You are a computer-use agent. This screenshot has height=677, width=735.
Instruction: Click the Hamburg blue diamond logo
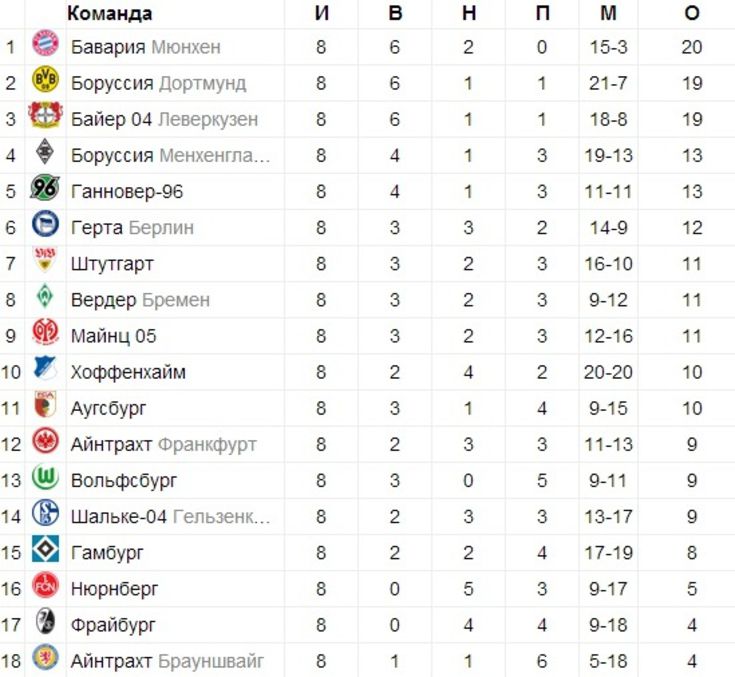pyautogui.click(x=45, y=549)
